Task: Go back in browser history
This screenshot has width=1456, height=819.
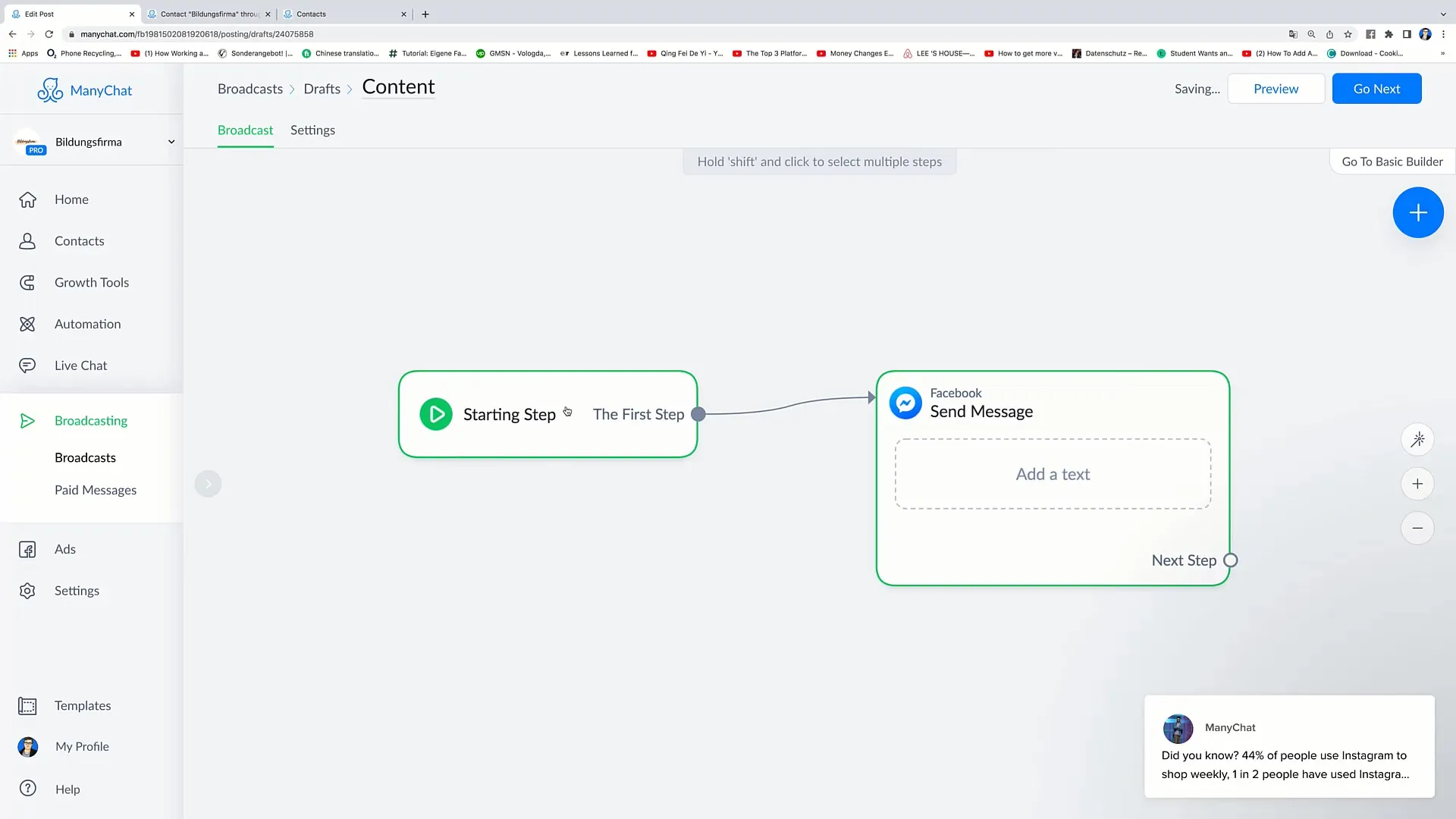Action: pyautogui.click(x=13, y=34)
